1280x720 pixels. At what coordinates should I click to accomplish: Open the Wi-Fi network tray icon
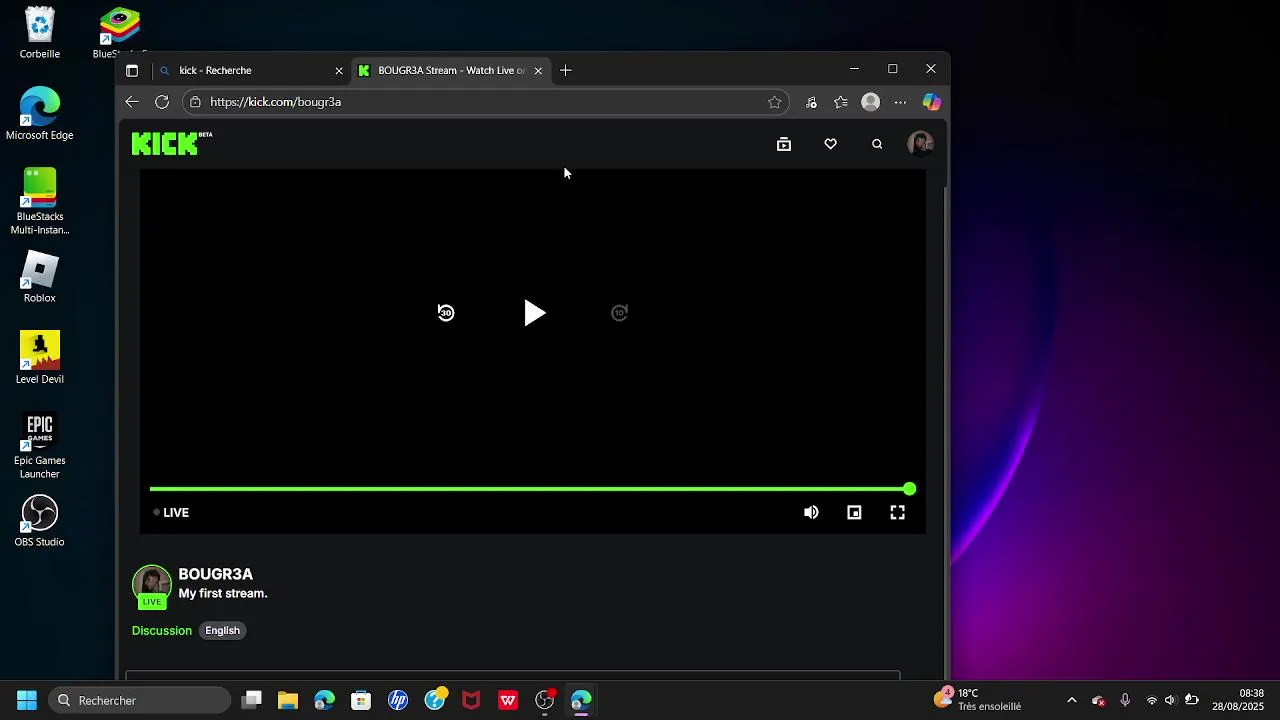pyautogui.click(x=1151, y=700)
